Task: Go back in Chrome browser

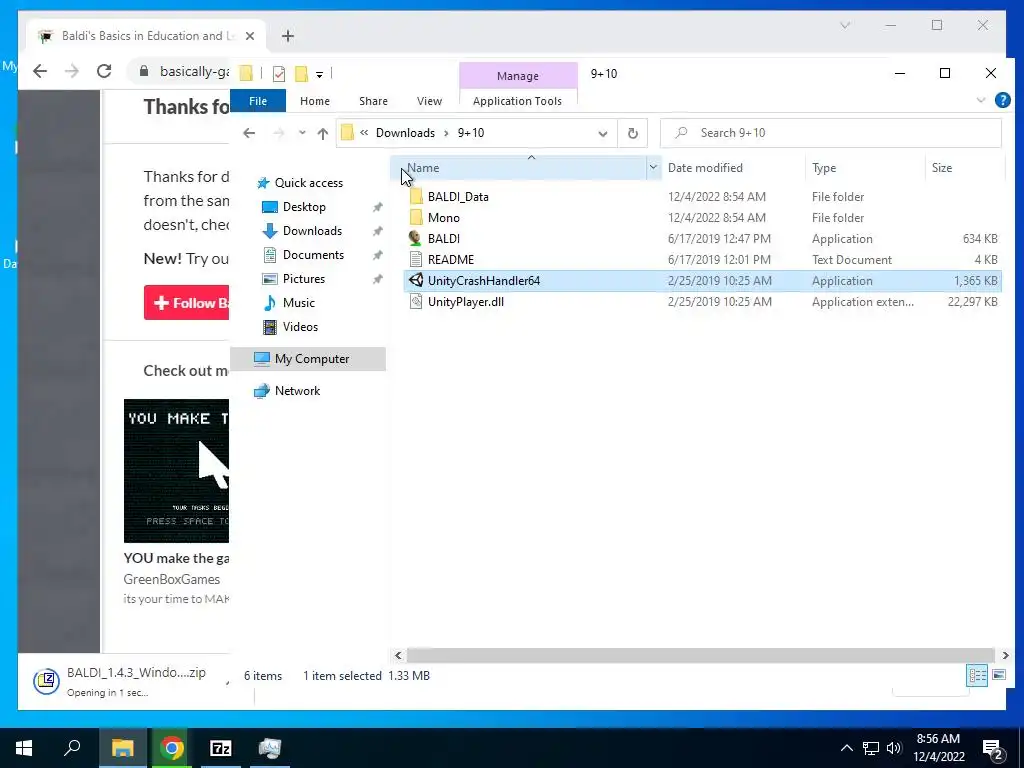Action: click(x=40, y=71)
